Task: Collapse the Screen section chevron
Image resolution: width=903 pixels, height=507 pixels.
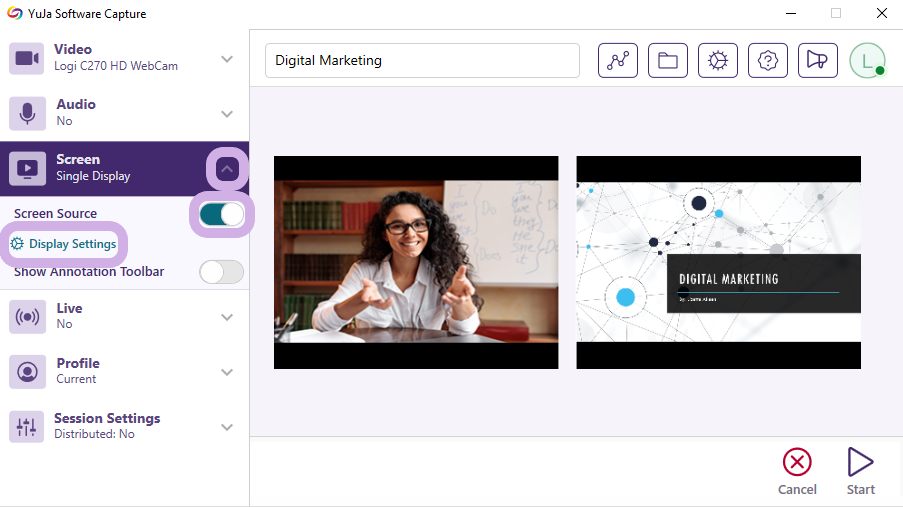Action: [227, 169]
